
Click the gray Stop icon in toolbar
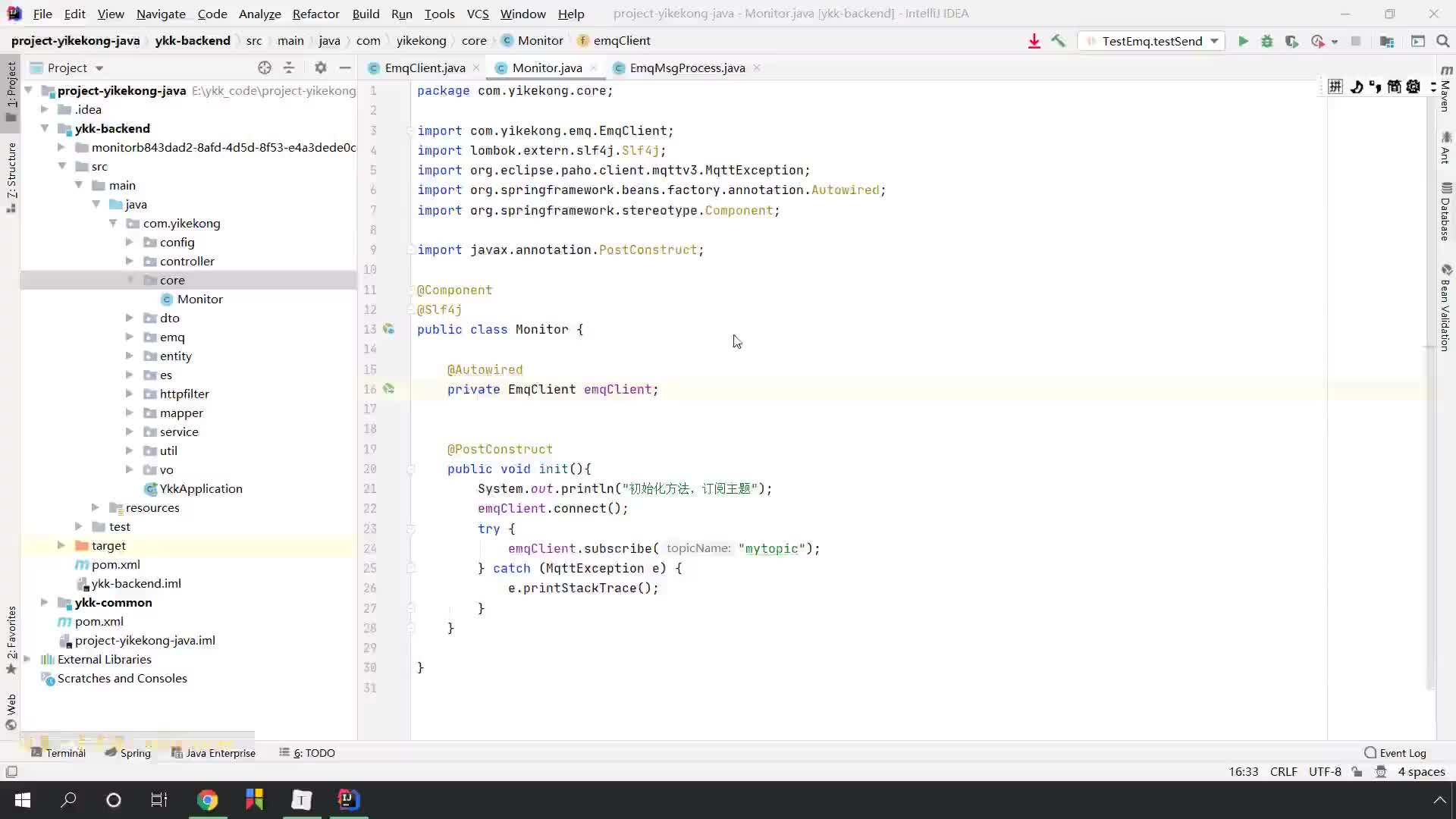1356,41
